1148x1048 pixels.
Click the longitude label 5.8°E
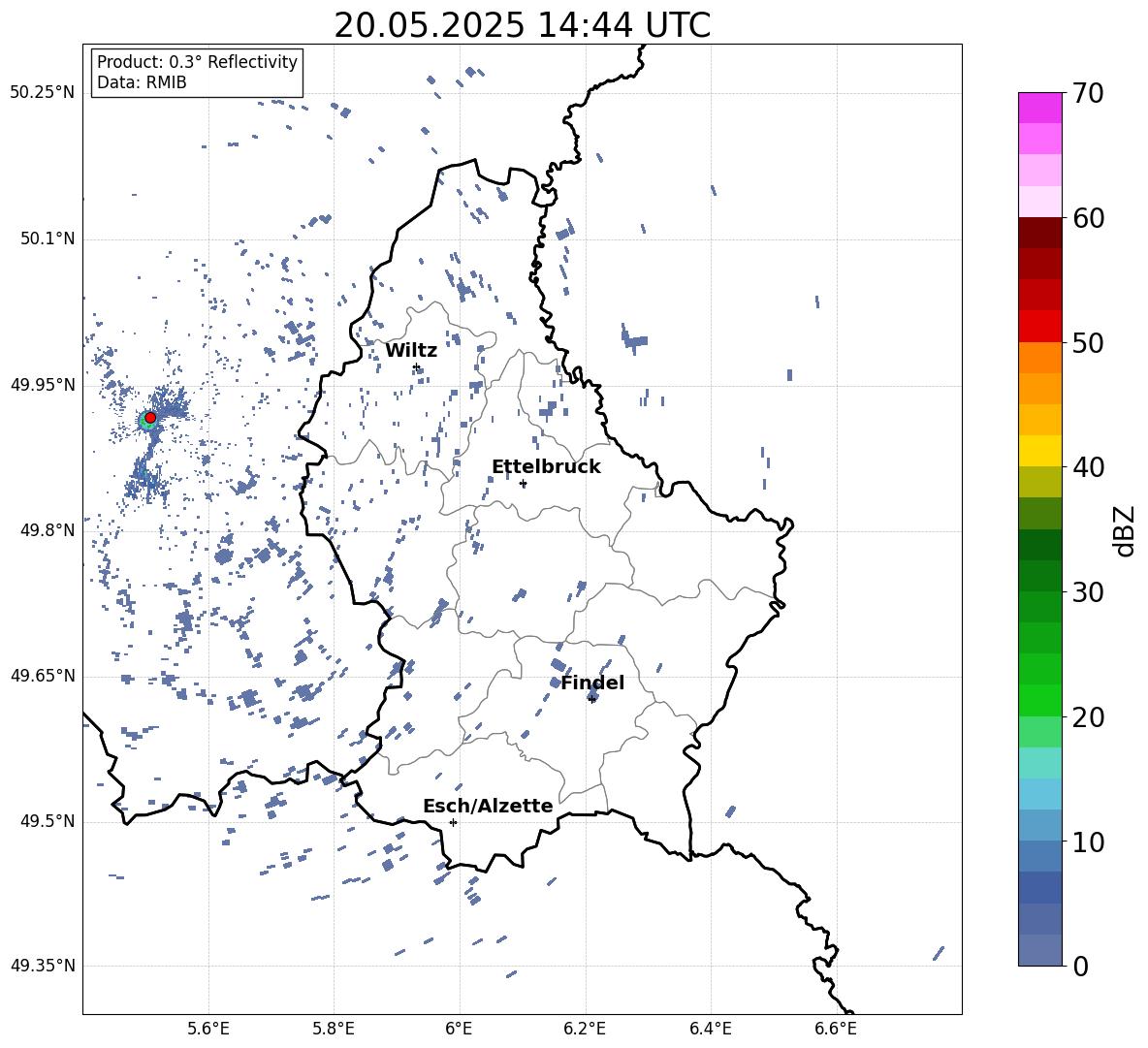[334, 1029]
